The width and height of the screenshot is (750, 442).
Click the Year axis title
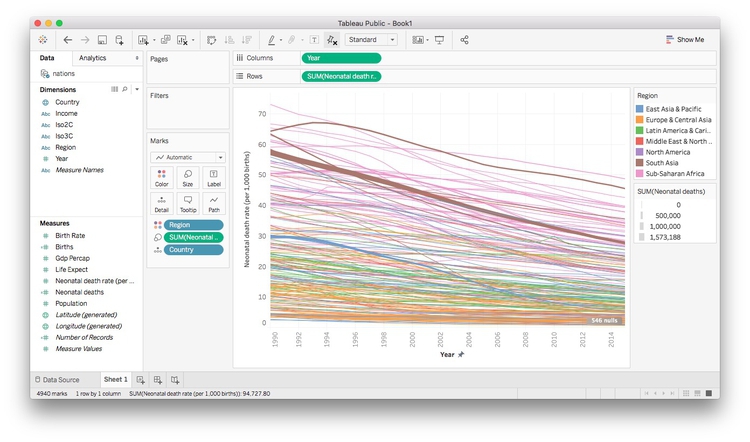coord(447,354)
